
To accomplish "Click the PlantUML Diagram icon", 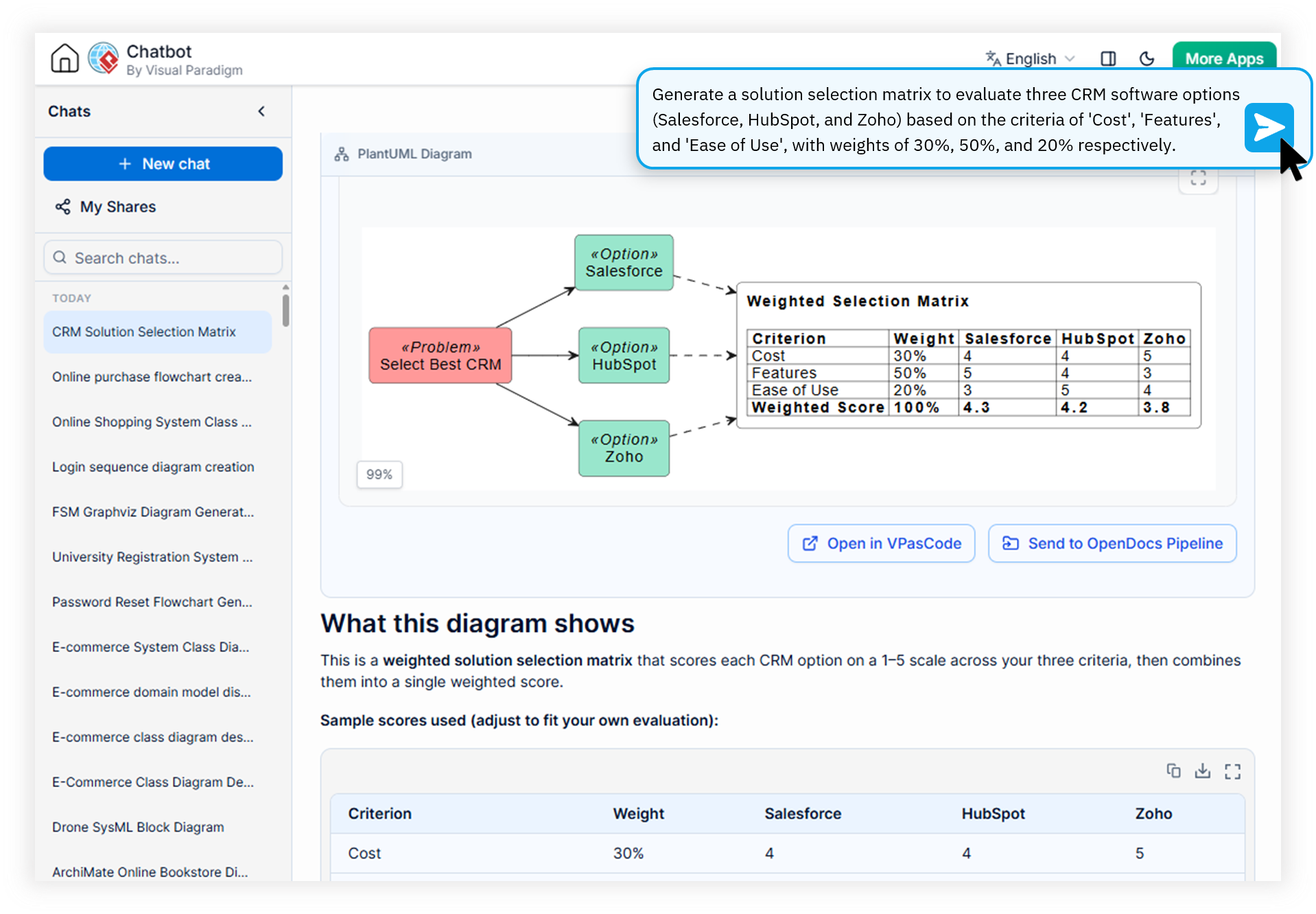I will pos(341,154).
